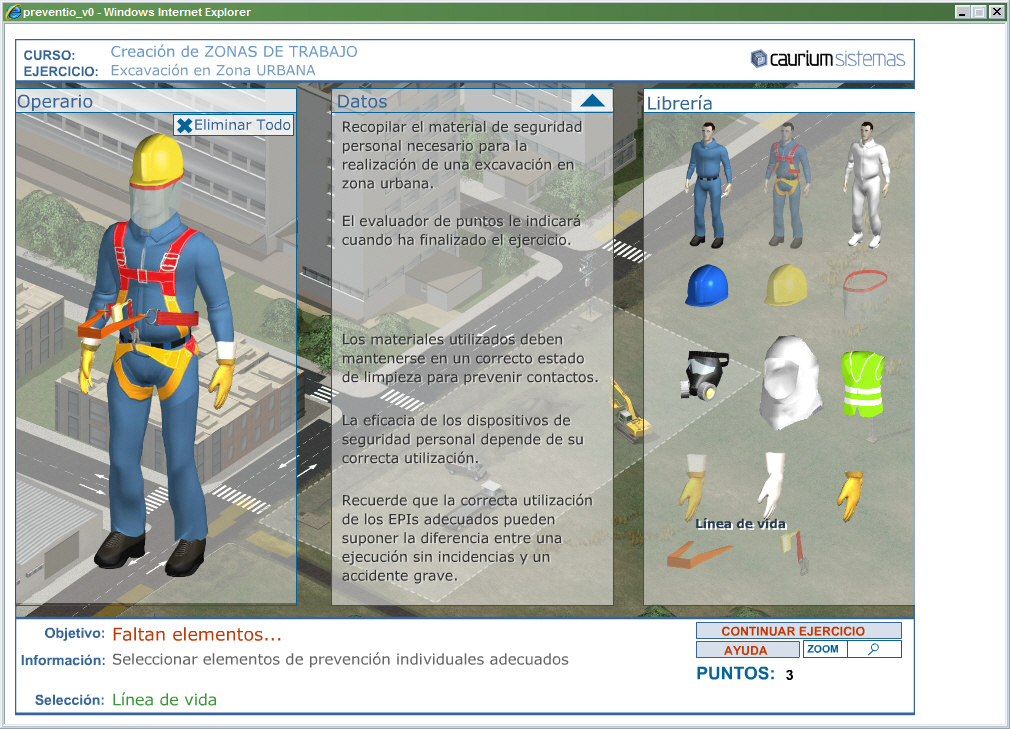Viewport: 1010px width, 729px height.
Task: Pick the long yellow cuffed gloves
Action: click(695, 484)
